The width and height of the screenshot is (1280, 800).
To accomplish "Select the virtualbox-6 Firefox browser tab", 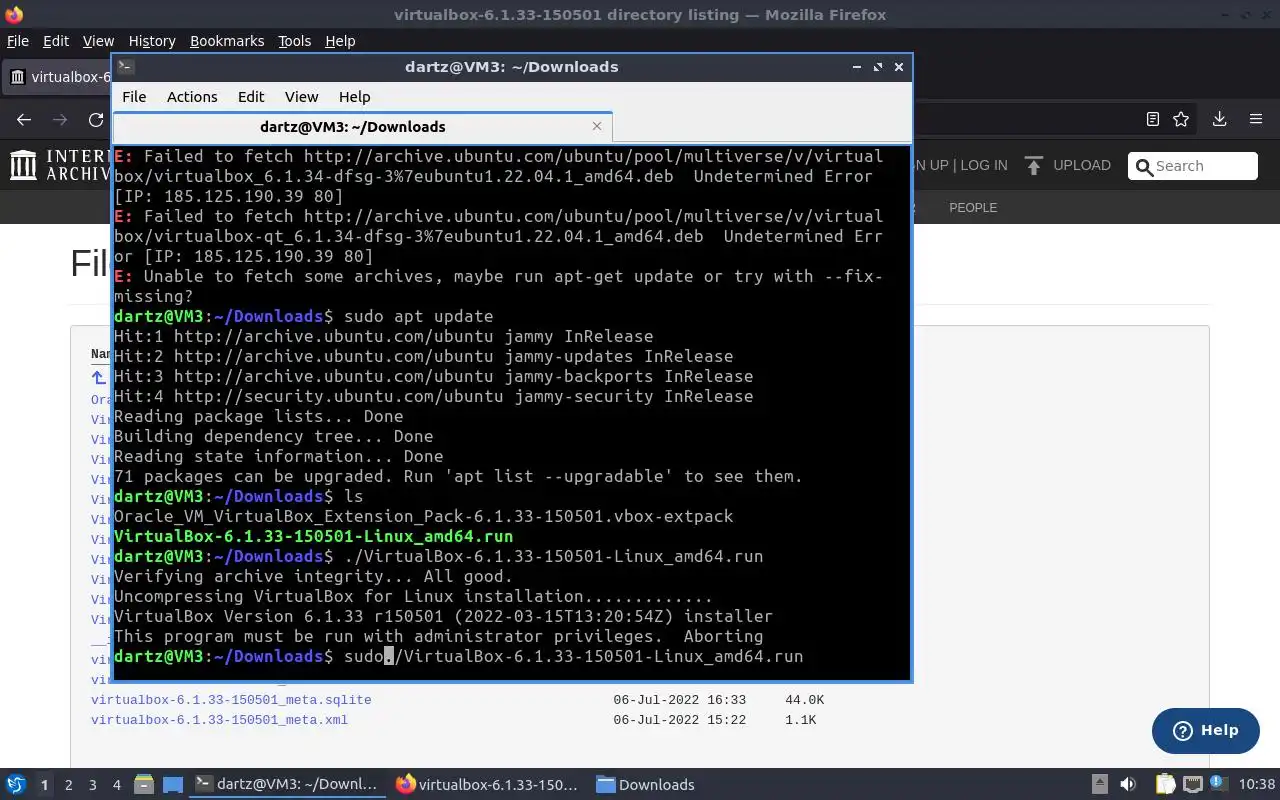I will click(x=57, y=77).
